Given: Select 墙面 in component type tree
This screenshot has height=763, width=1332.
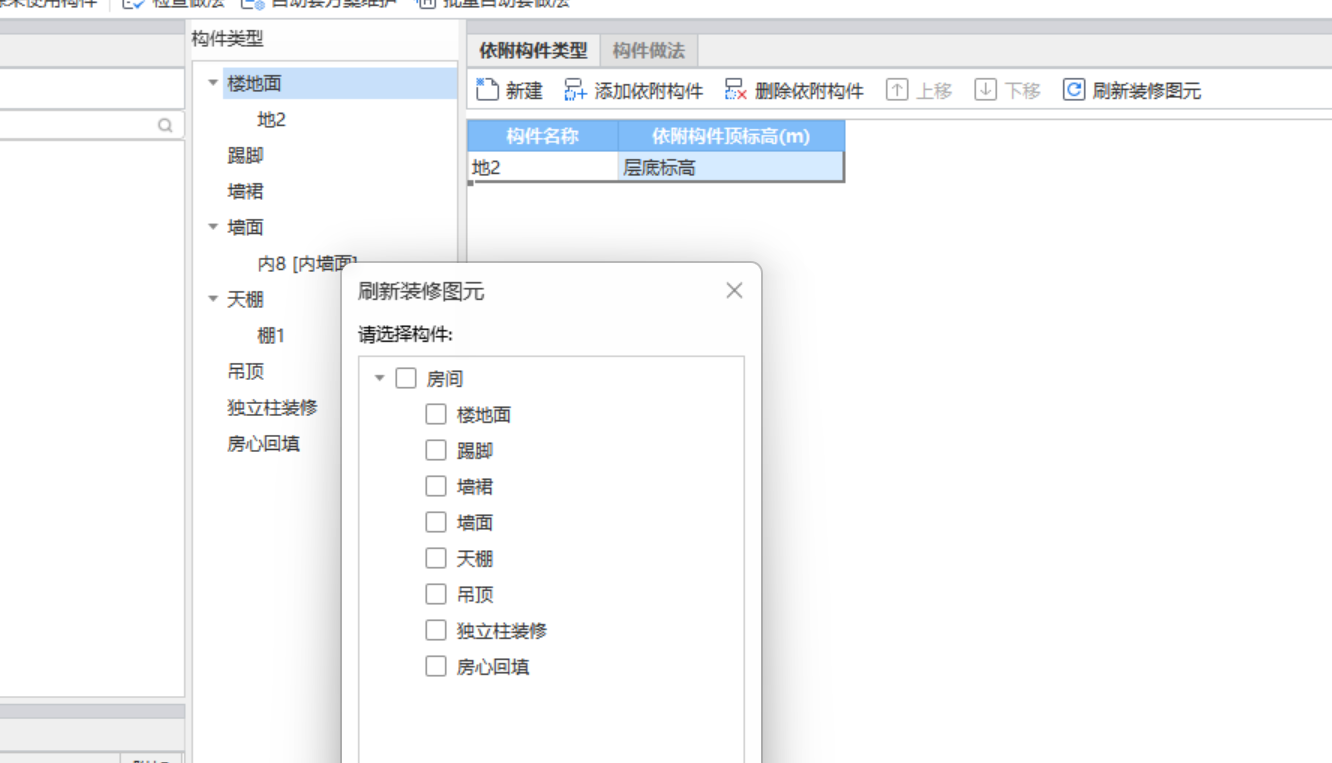Looking at the screenshot, I should click(x=245, y=227).
